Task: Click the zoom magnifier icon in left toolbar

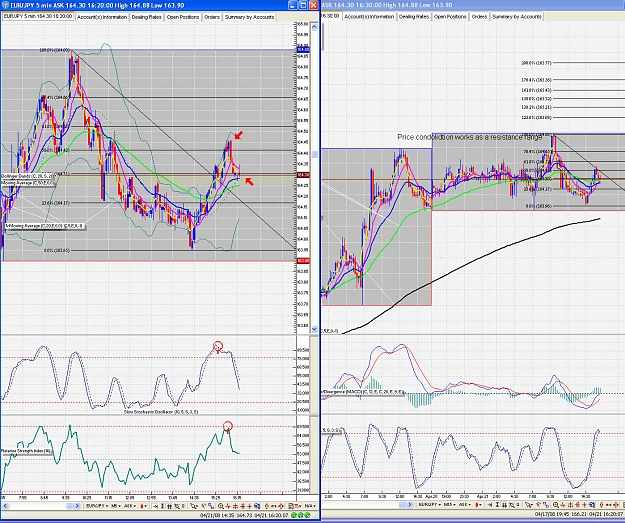Action: (x=220, y=506)
